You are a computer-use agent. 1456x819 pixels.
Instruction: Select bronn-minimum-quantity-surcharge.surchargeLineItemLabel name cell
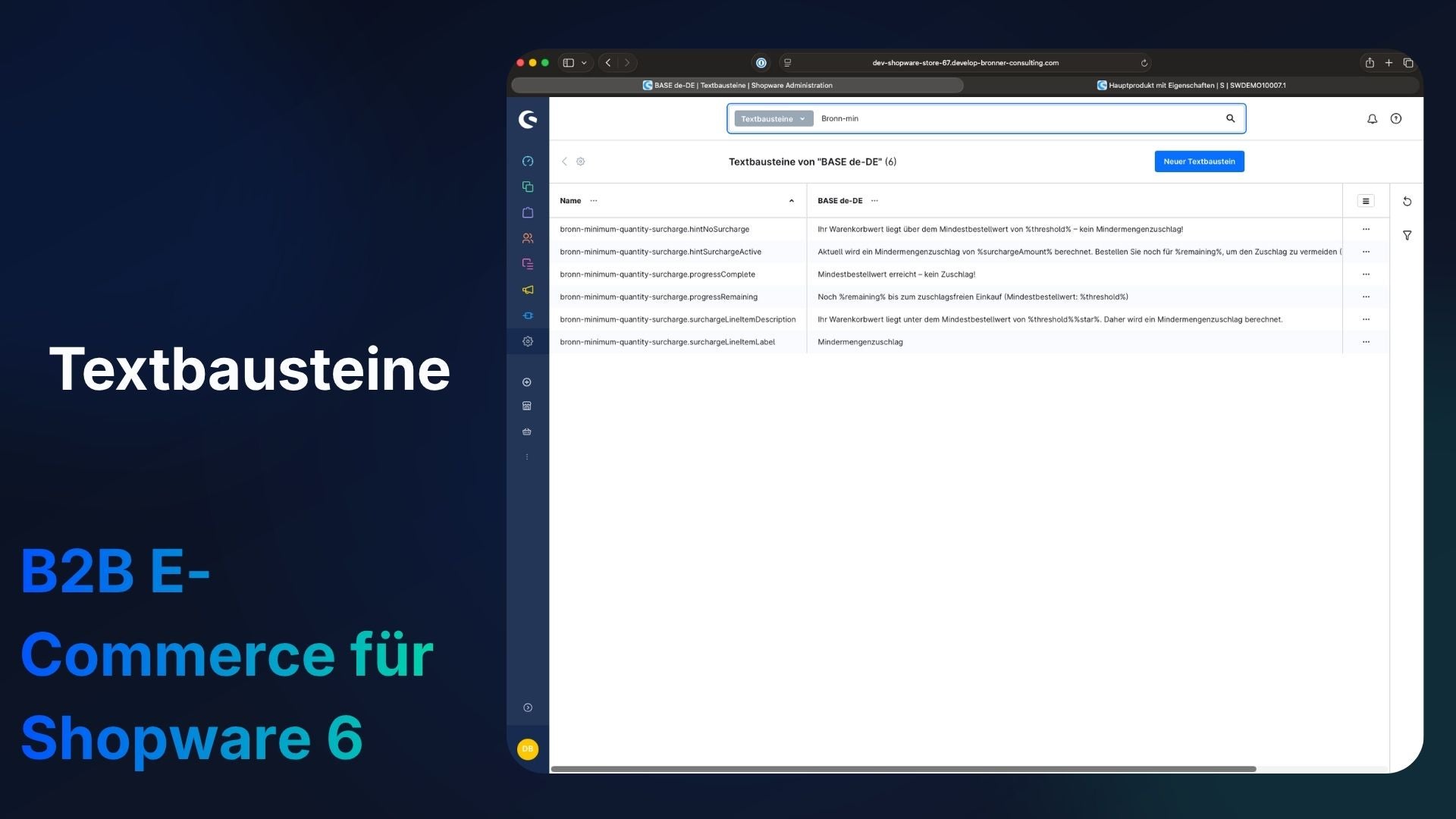(x=678, y=342)
